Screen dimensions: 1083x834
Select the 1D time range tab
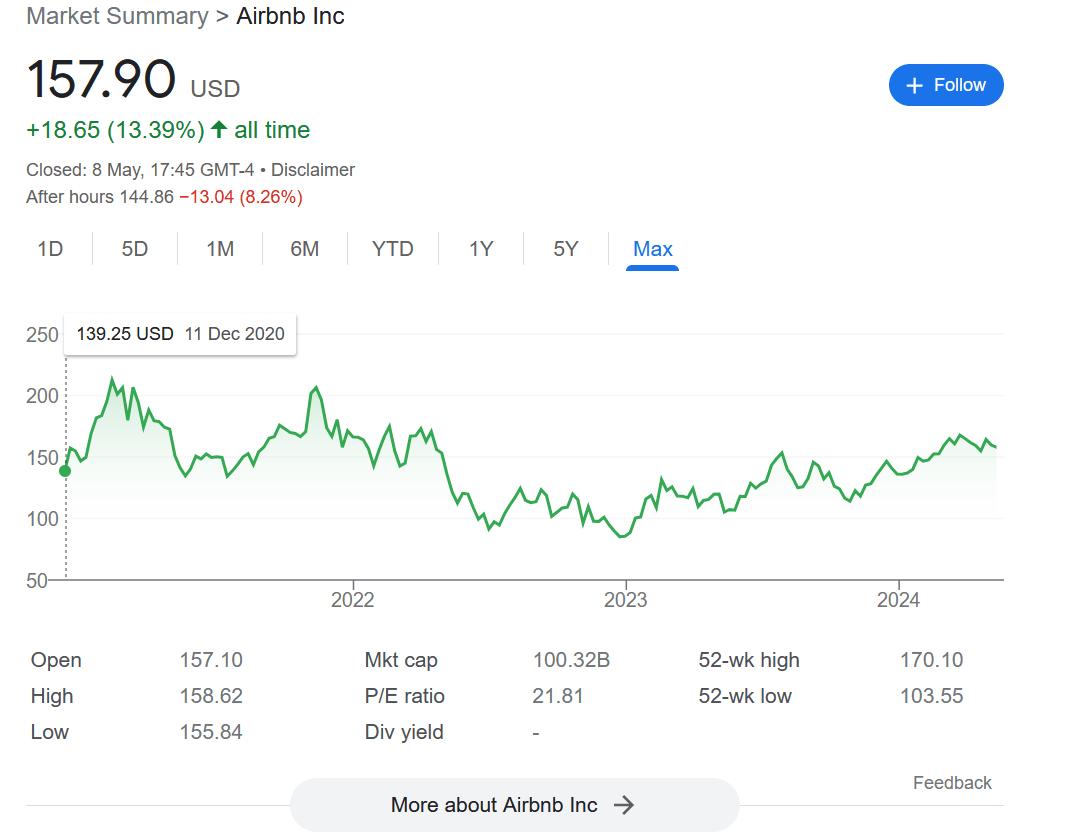[50, 249]
